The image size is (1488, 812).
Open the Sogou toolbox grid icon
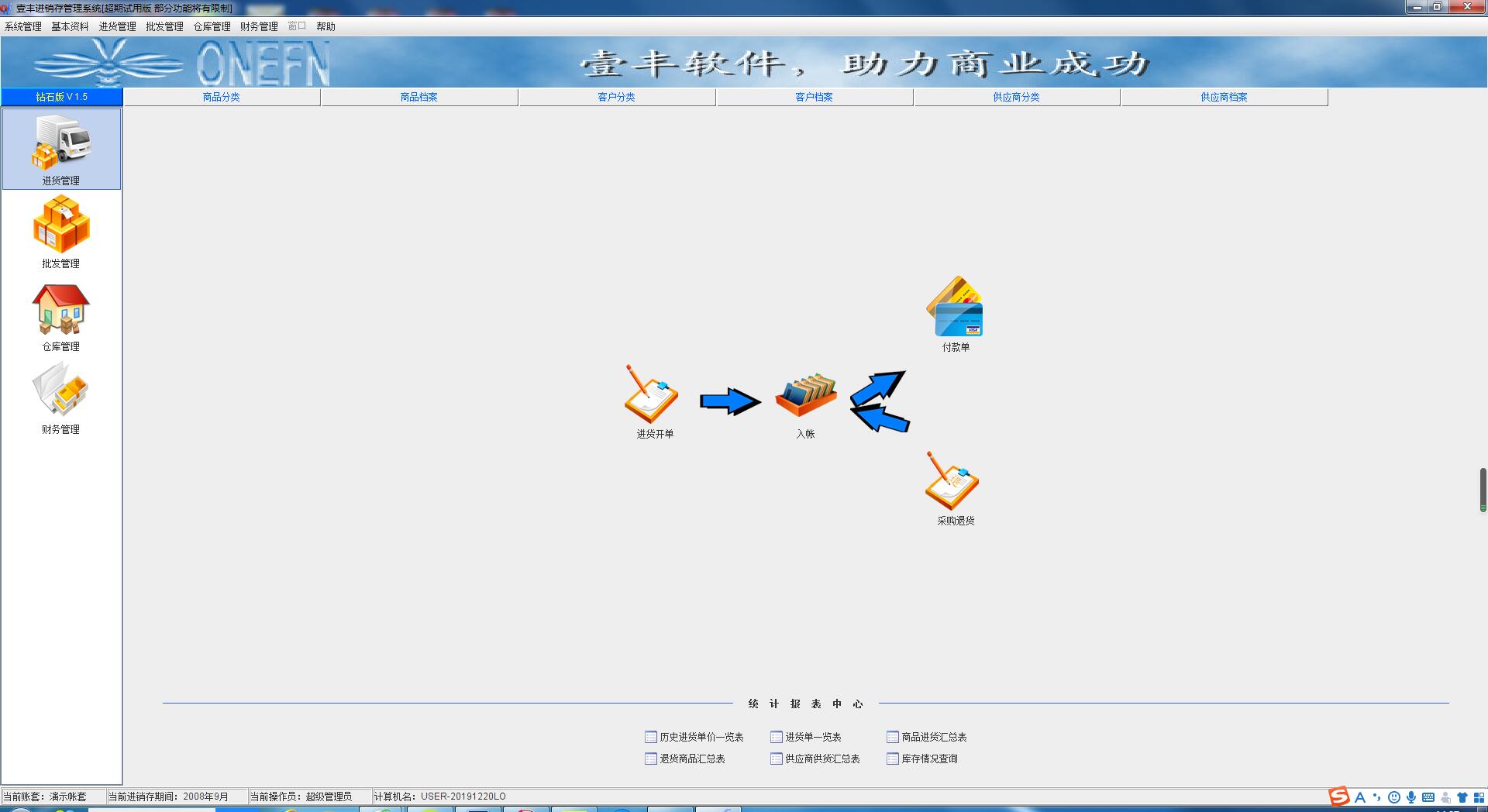point(1479,797)
